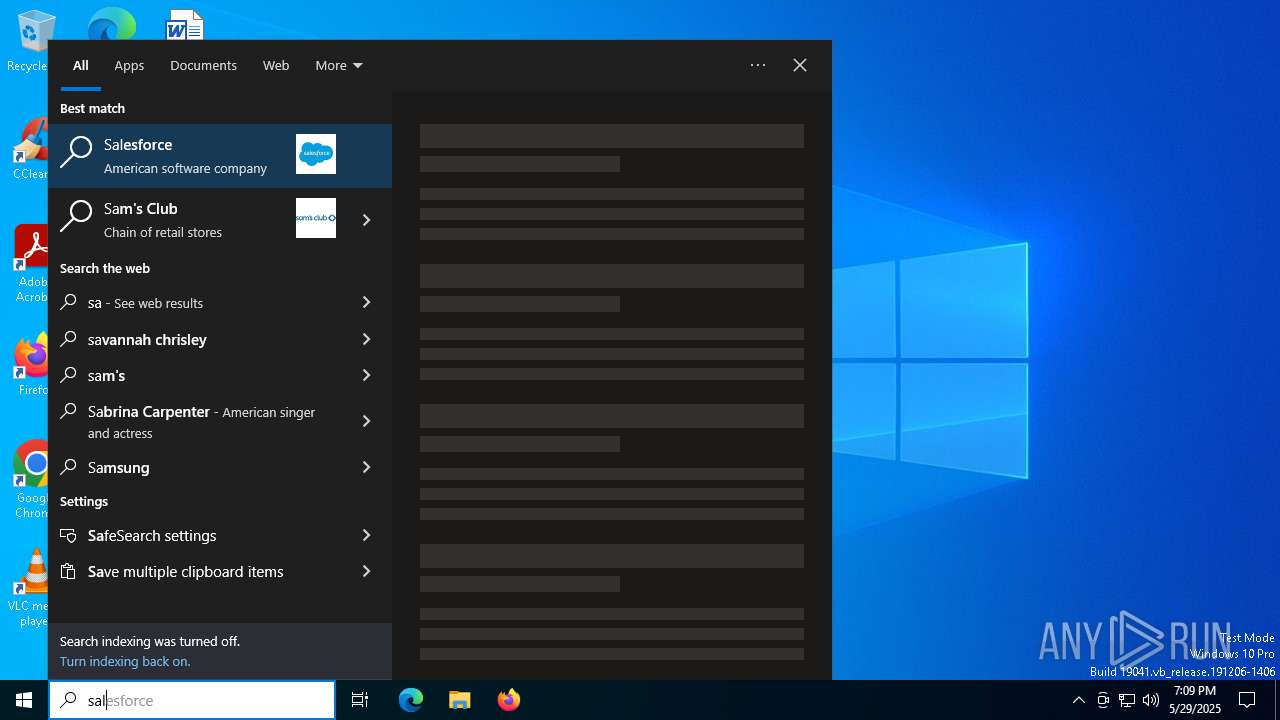Click the search icon beside Salesforce result

click(x=76, y=152)
